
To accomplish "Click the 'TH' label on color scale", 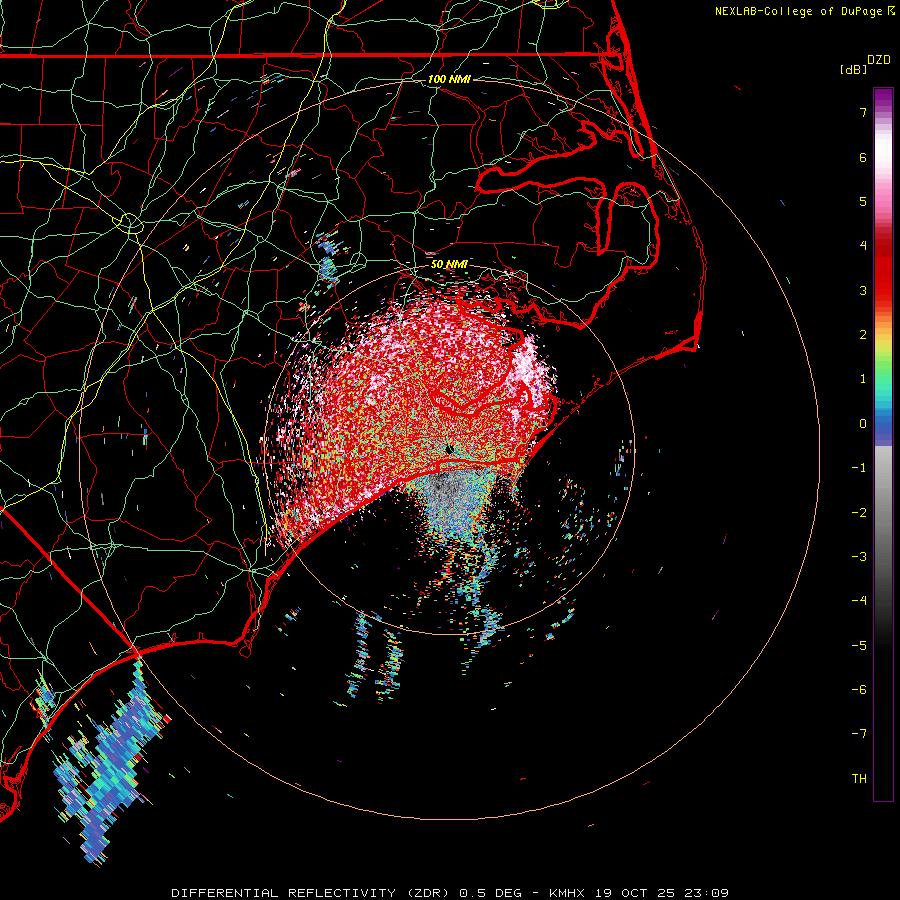I will click(859, 779).
